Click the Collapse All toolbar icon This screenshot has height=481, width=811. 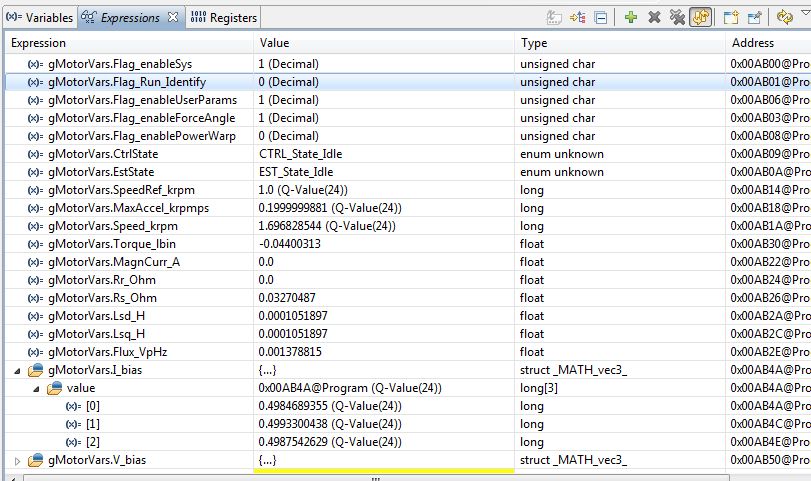pos(601,17)
